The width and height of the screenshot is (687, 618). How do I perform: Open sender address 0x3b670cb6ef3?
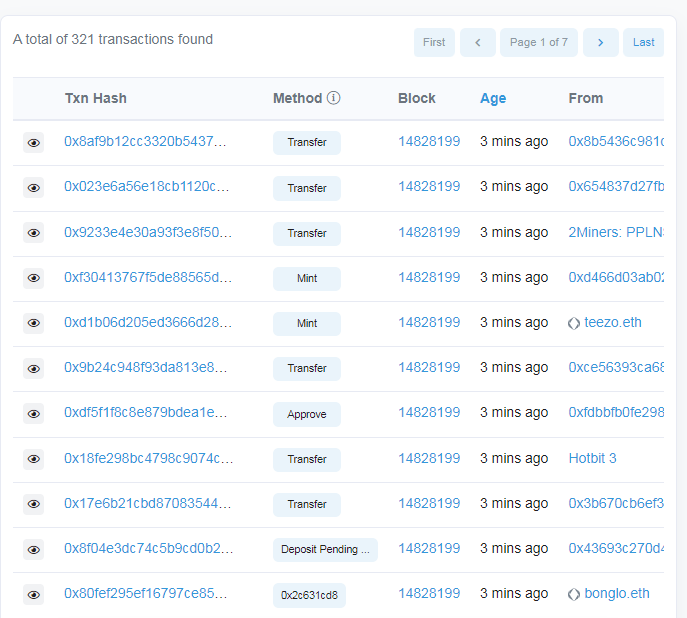coord(616,503)
